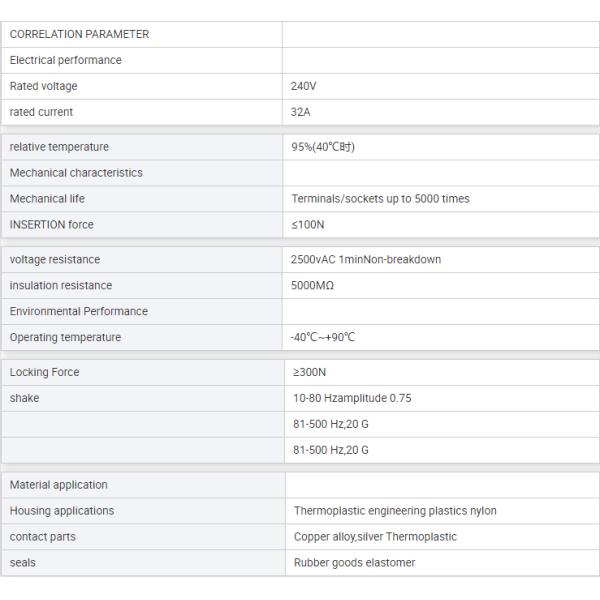The height and width of the screenshot is (600, 600).
Task: Select Thermoplastic engineering plastics nylon text
Action: pos(395,511)
